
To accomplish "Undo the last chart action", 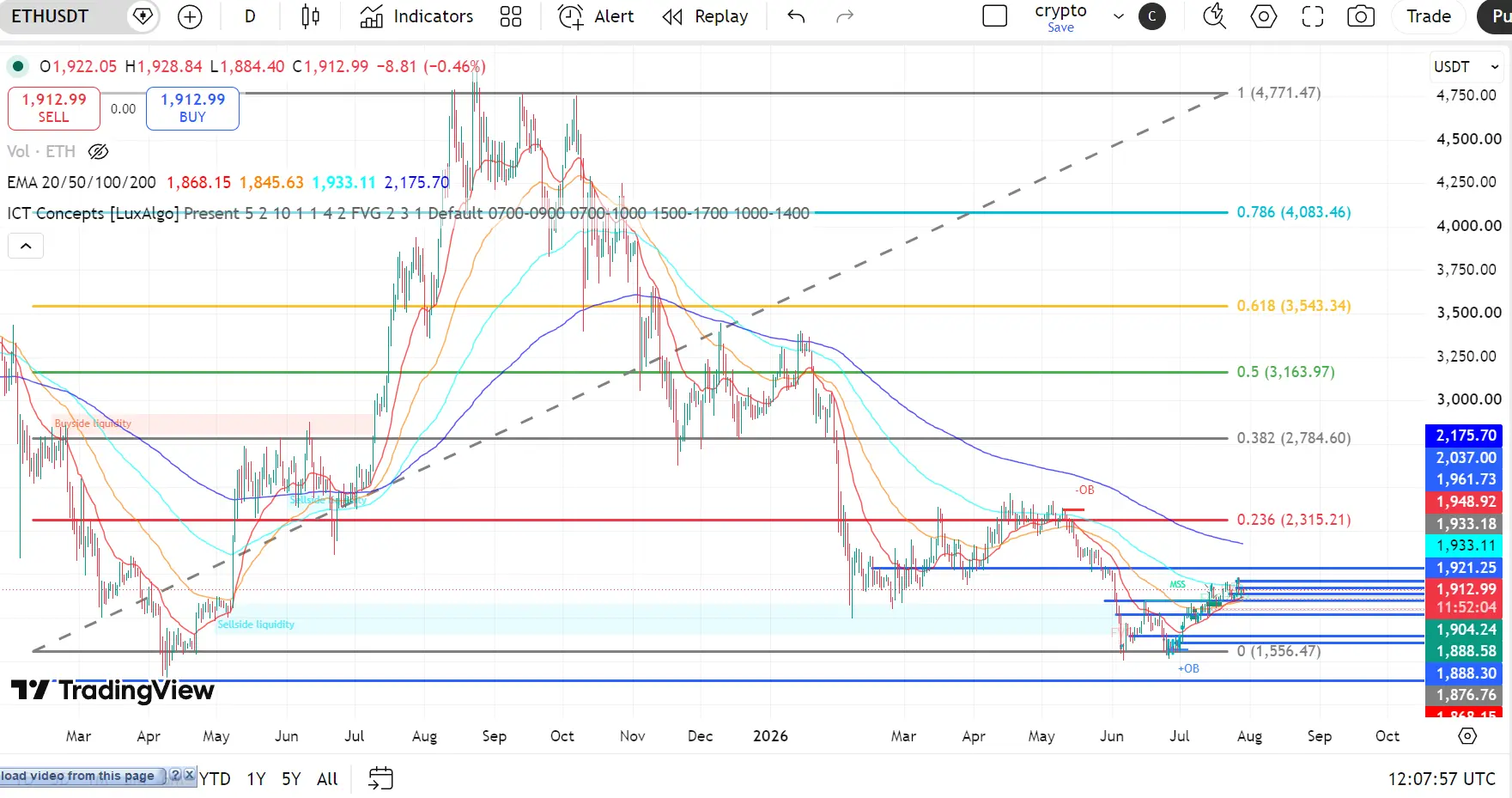I will click(797, 16).
